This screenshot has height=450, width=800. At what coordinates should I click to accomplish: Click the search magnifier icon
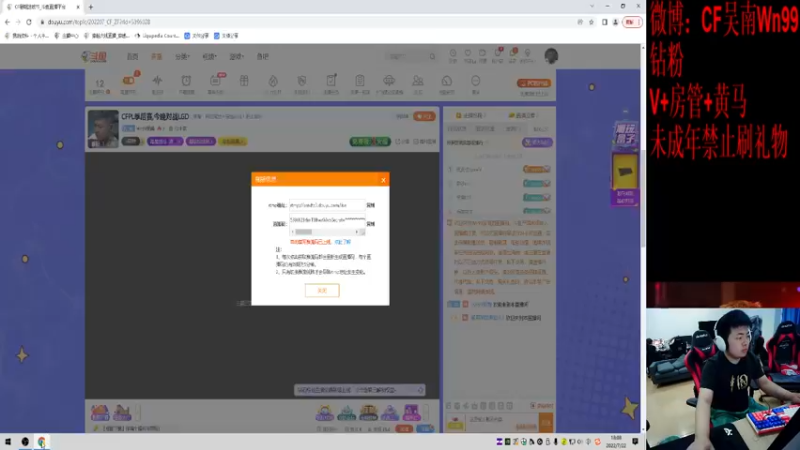coord(432,57)
